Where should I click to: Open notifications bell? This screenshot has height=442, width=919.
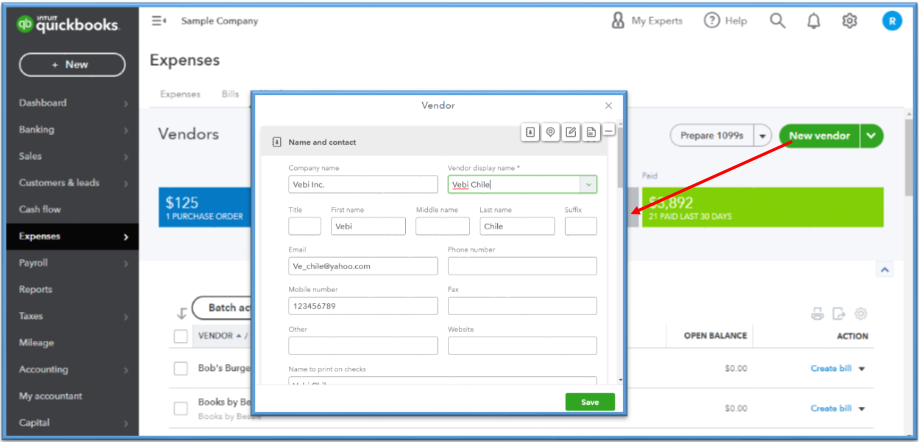814,22
